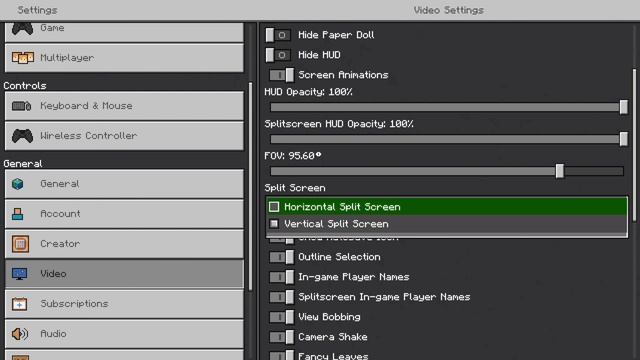
Task: Click the Multiplayer faces icon
Action: 23,58
